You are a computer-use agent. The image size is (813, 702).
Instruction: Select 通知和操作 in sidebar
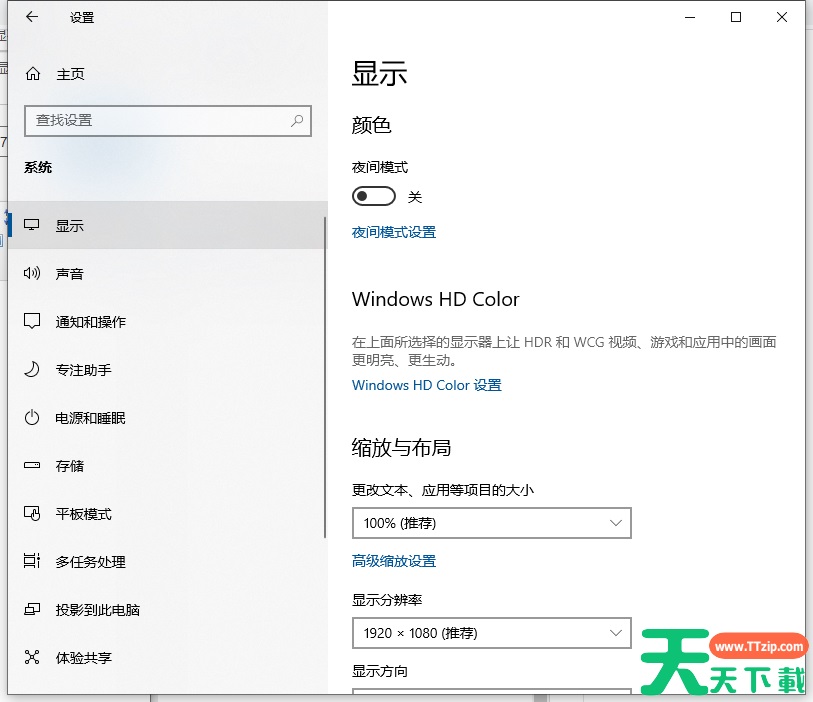coord(90,322)
